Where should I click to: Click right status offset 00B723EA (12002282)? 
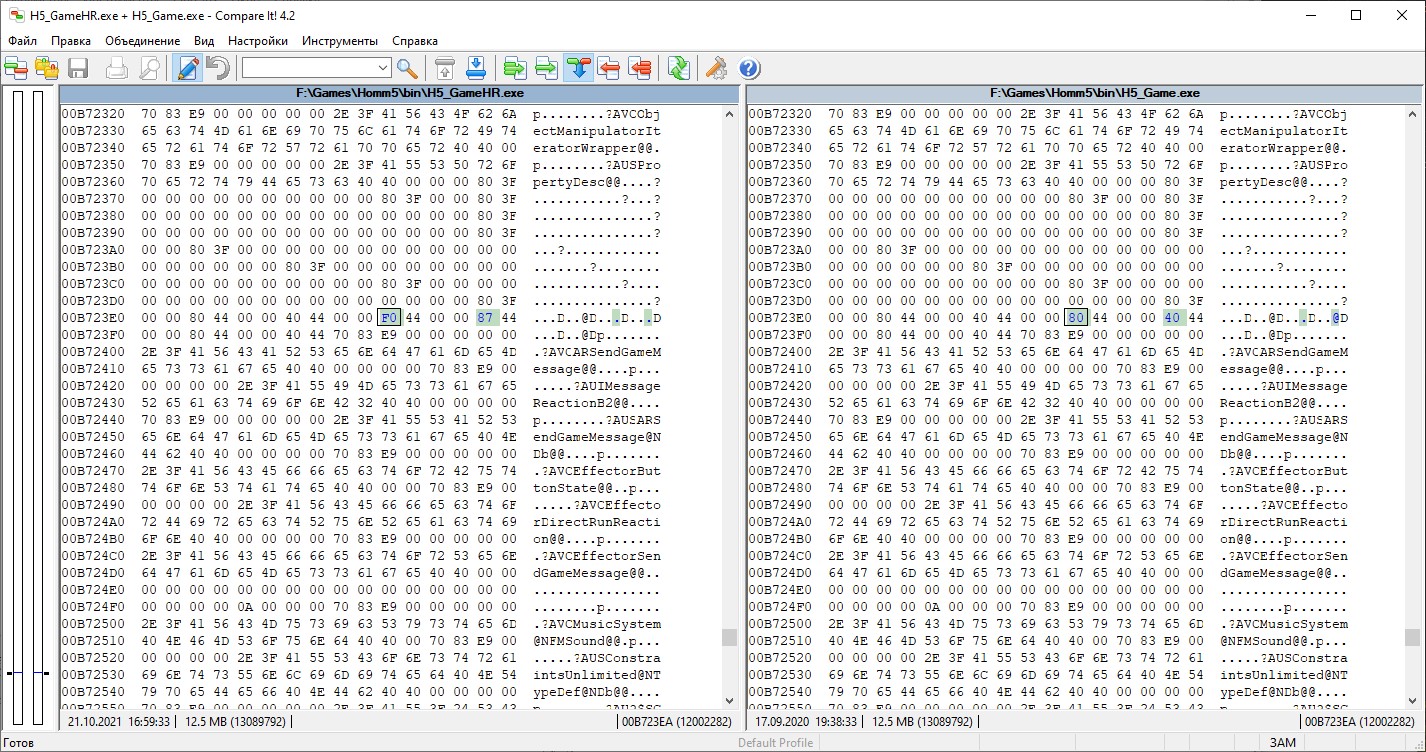tap(1361, 720)
